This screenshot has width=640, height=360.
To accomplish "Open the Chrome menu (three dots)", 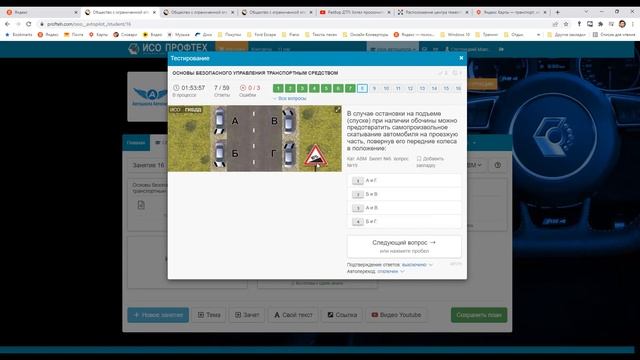I will (633, 24).
